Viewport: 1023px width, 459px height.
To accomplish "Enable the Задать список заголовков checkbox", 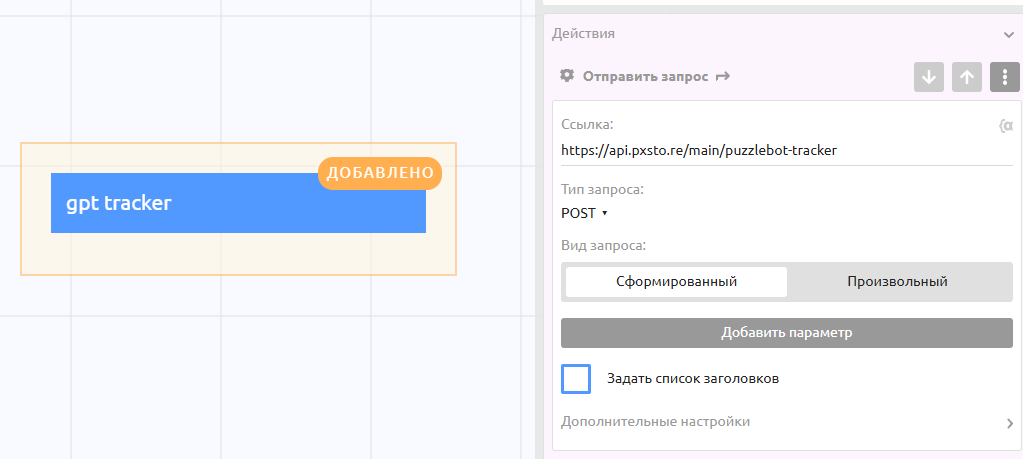I will coord(576,379).
